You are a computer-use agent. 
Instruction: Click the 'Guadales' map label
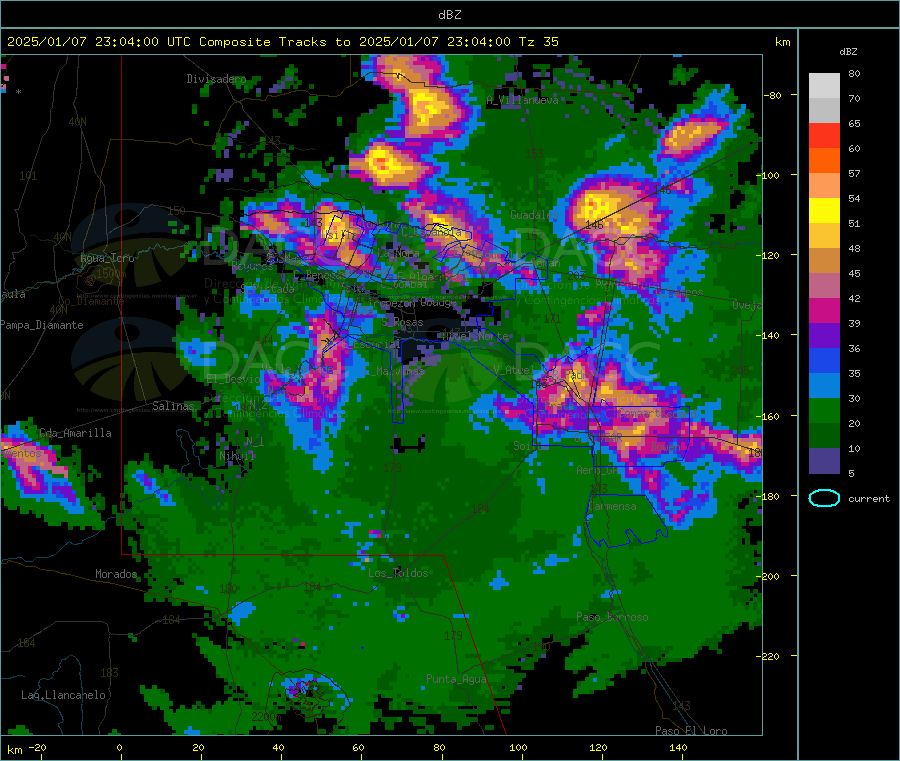click(534, 215)
